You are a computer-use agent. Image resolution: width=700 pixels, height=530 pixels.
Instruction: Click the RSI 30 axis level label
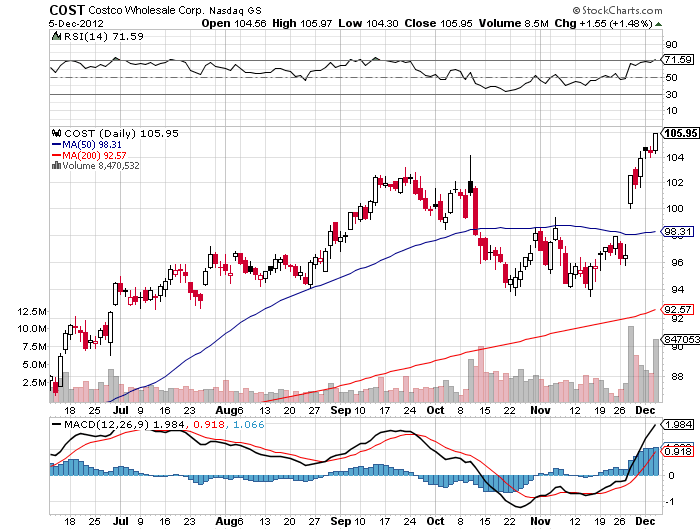[671, 94]
